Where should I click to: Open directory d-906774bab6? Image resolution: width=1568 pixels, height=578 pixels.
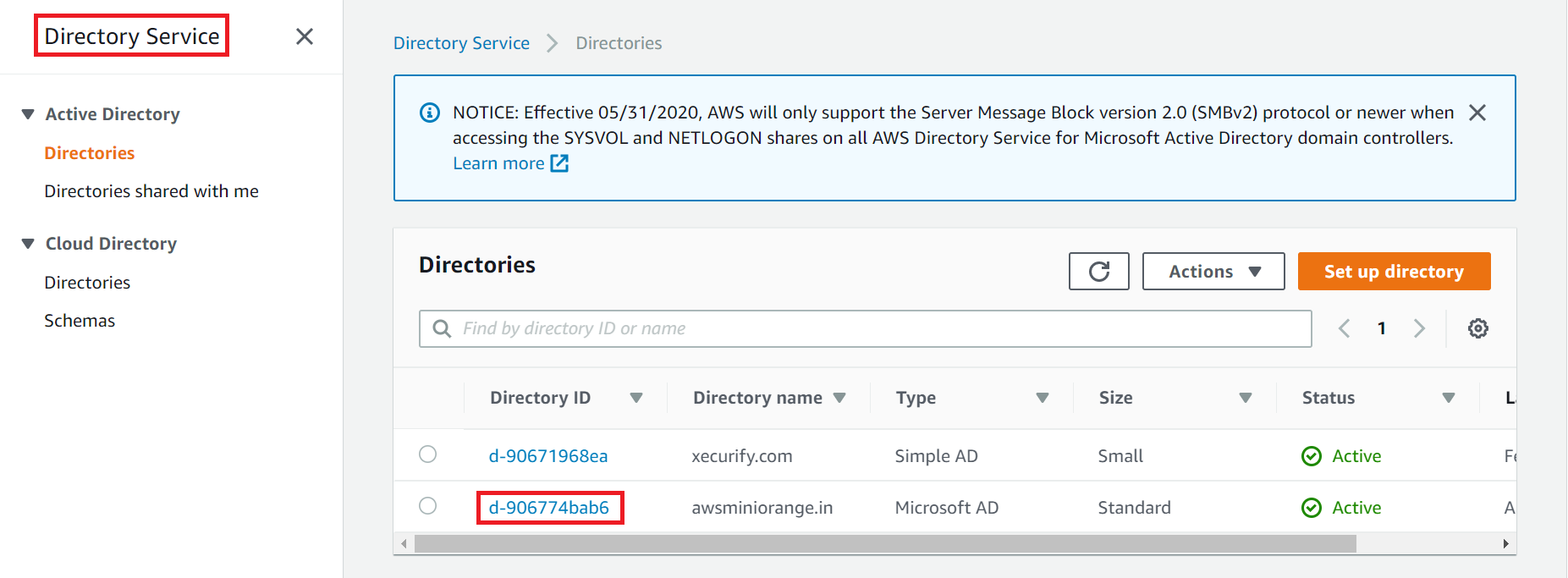(x=549, y=508)
